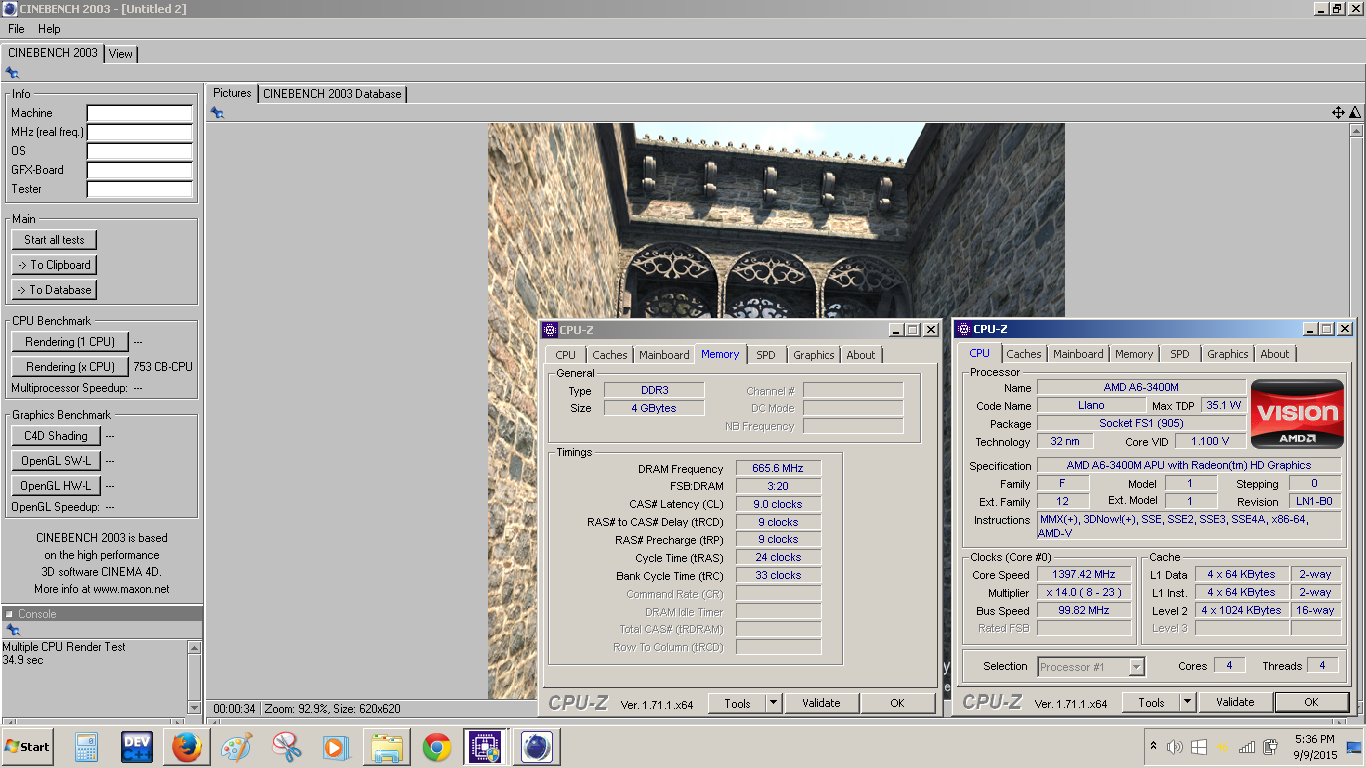Open SPD tab in Memory CPU-Z window

coord(765,355)
